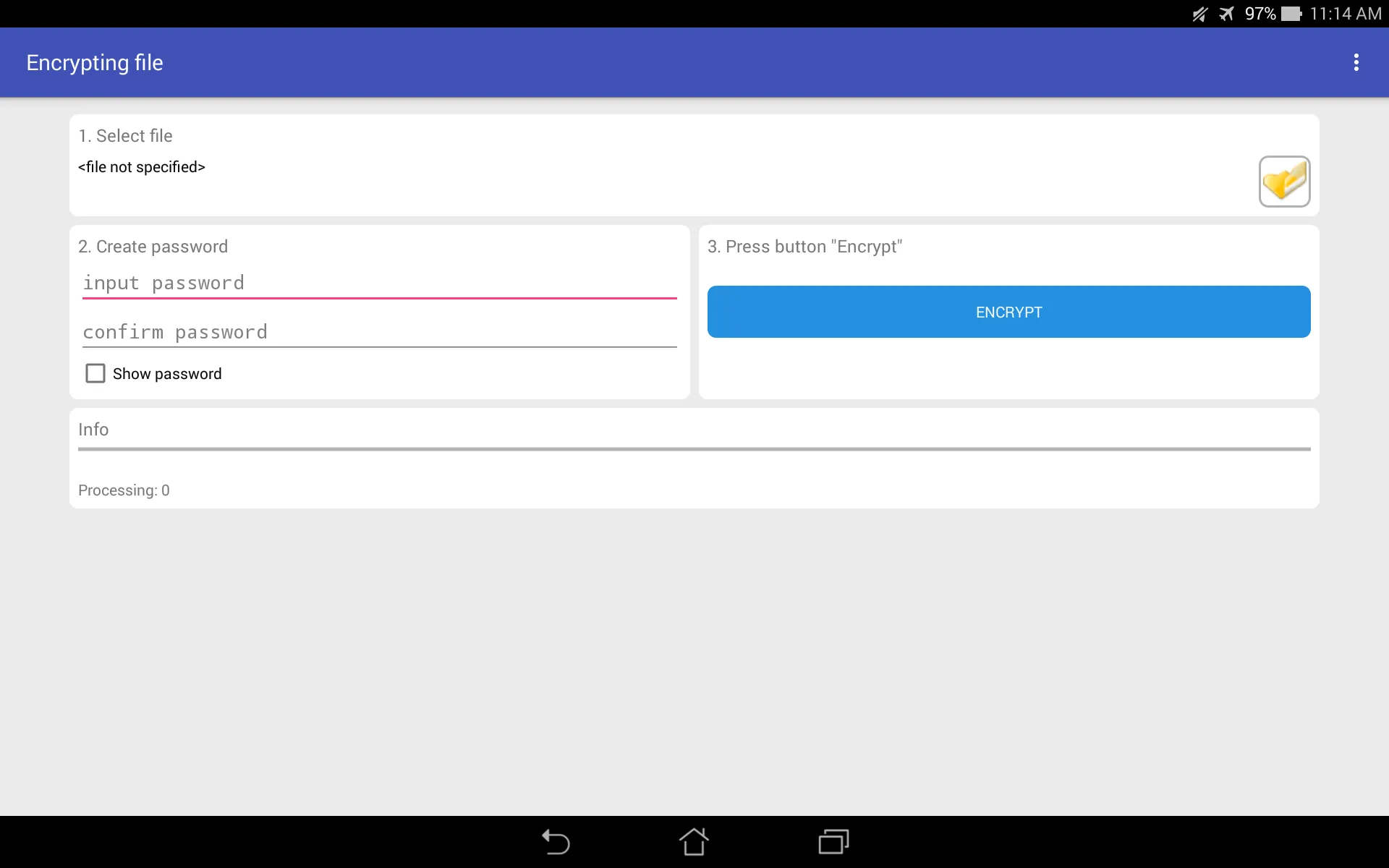Press the home navigation button
1389x868 pixels.
click(694, 841)
